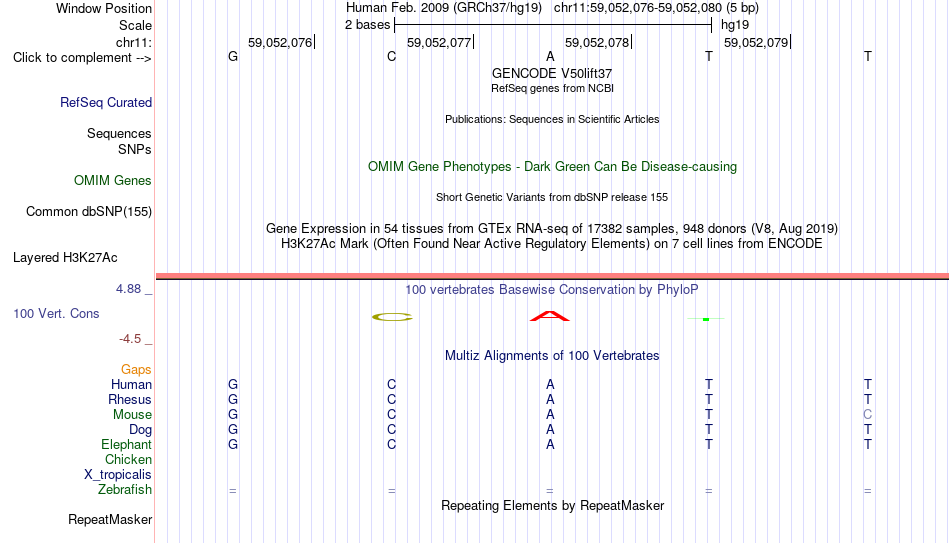950x543 pixels.
Task: Click the gray C in the Mouse row
Action: (868, 415)
